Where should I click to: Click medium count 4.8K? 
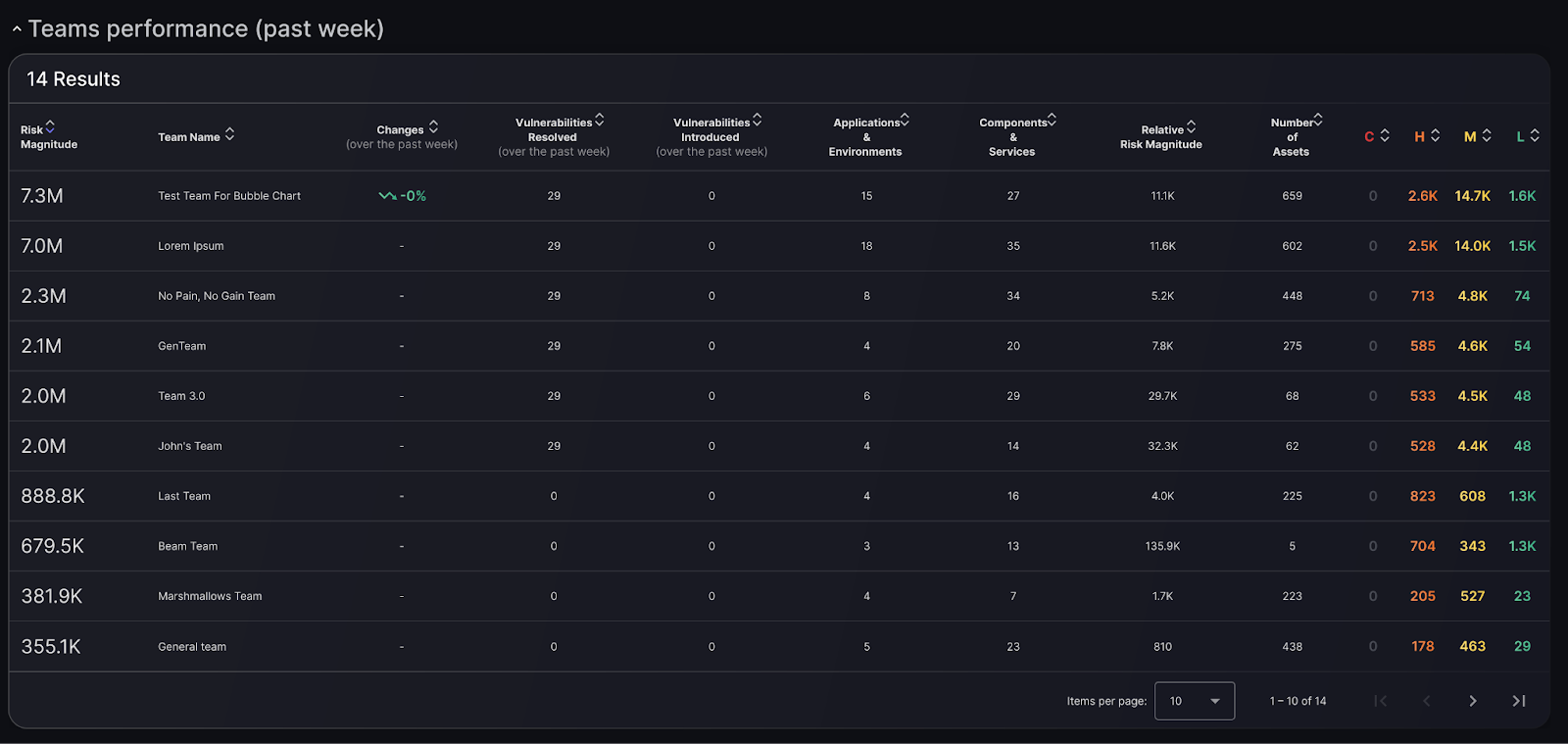(1473, 296)
